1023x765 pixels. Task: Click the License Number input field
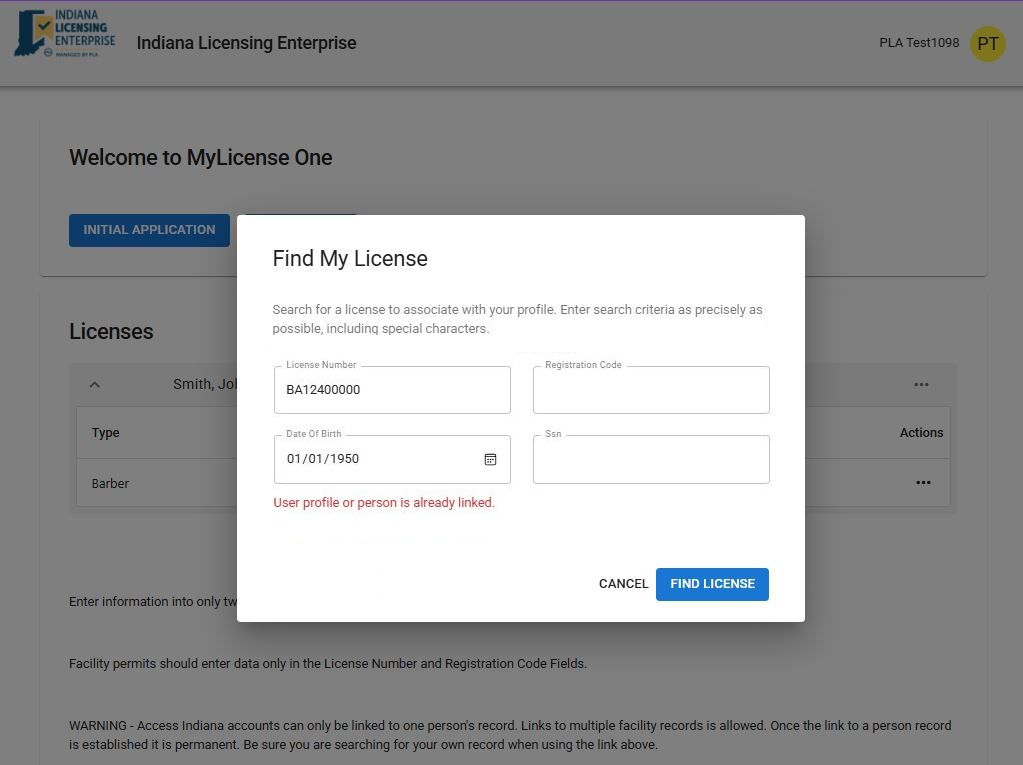click(391, 390)
